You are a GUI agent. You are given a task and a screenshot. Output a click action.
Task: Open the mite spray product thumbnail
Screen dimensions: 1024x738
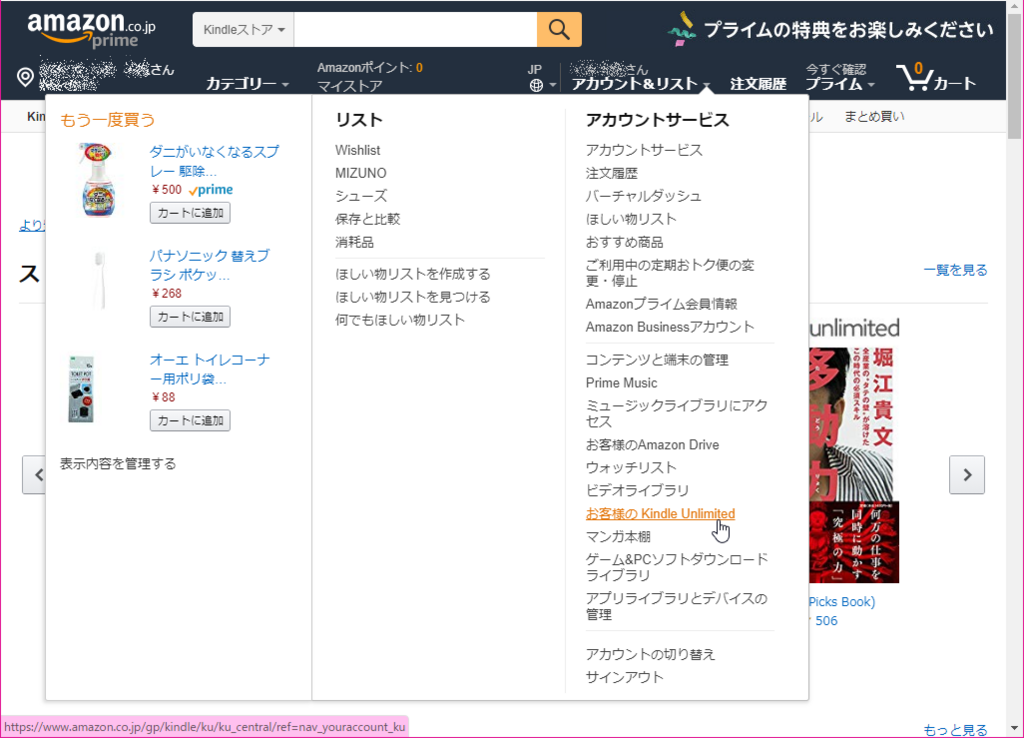click(98, 180)
